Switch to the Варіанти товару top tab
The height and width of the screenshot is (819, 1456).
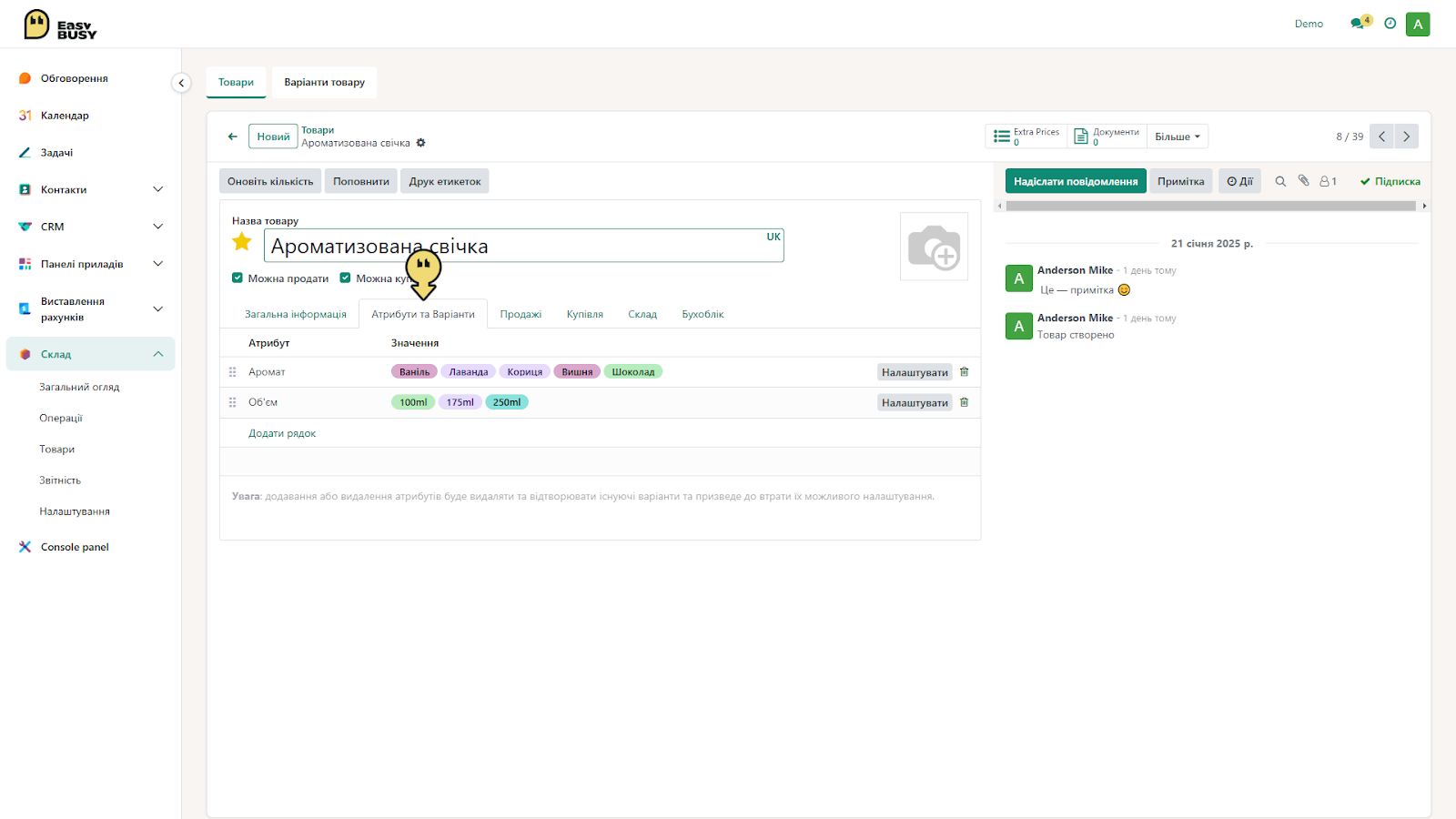point(324,82)
